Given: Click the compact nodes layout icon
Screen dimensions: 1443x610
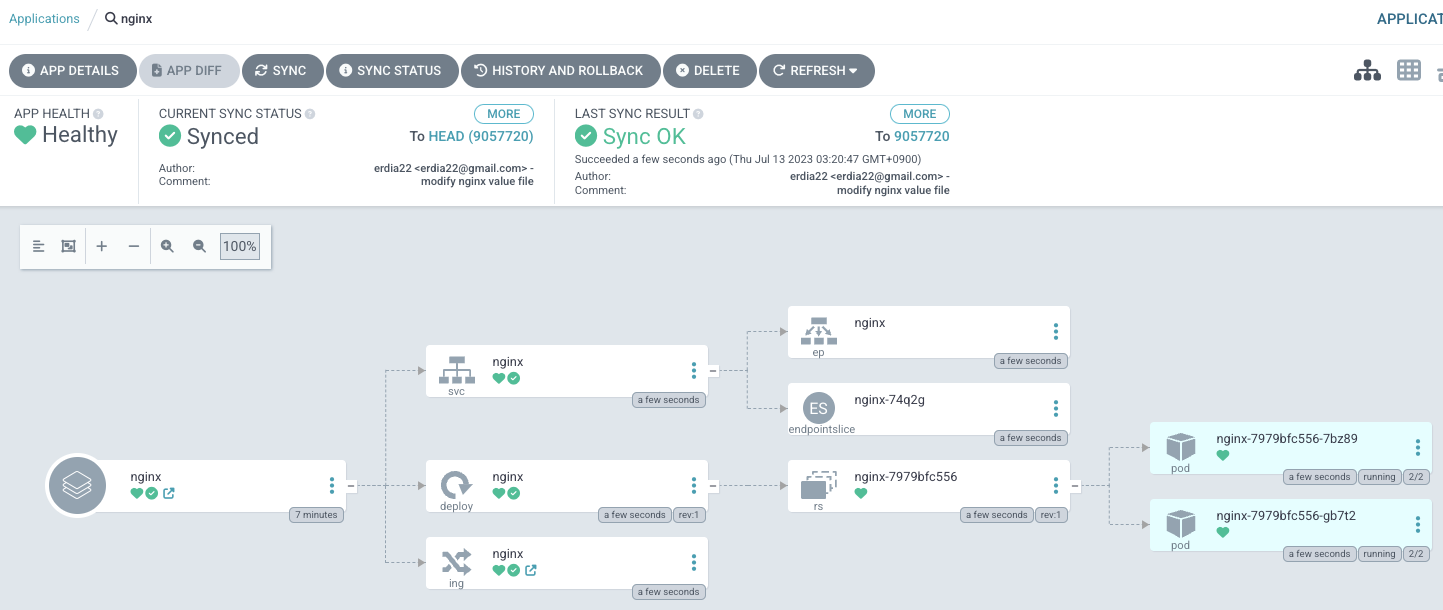Looking at the screenshot, I should (x=39, y=246).
